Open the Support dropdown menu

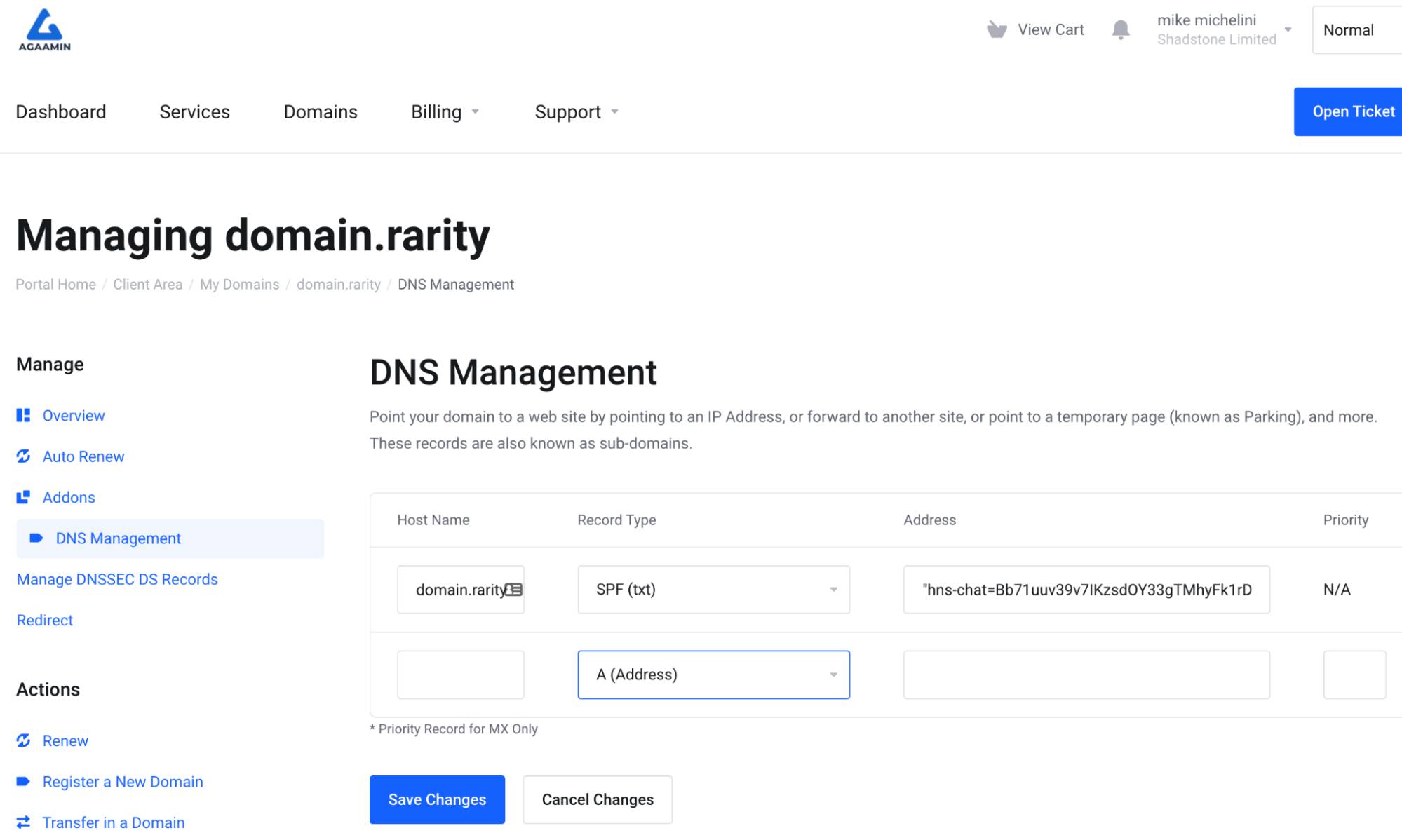pyautogui.click(x=576, y=111)
